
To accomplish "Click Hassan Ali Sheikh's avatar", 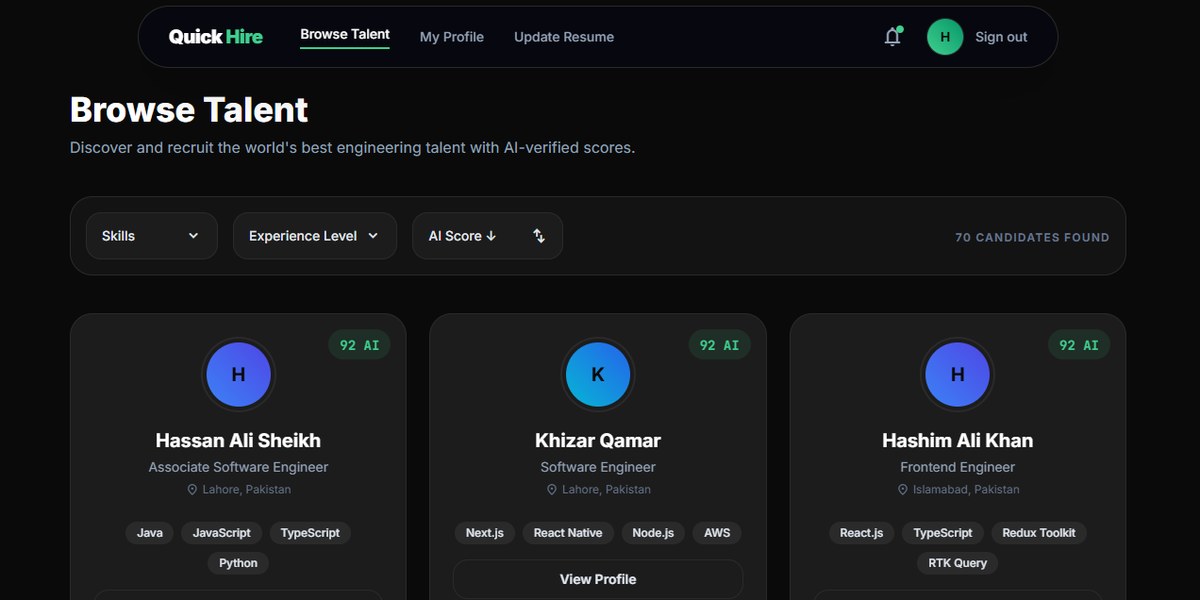I will point(238,375).
